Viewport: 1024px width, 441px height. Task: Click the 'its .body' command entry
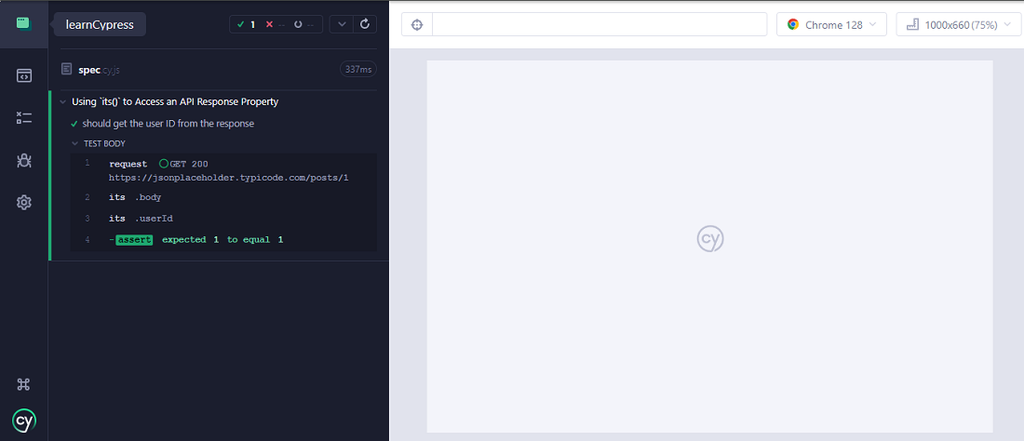(x=223, y=197)
